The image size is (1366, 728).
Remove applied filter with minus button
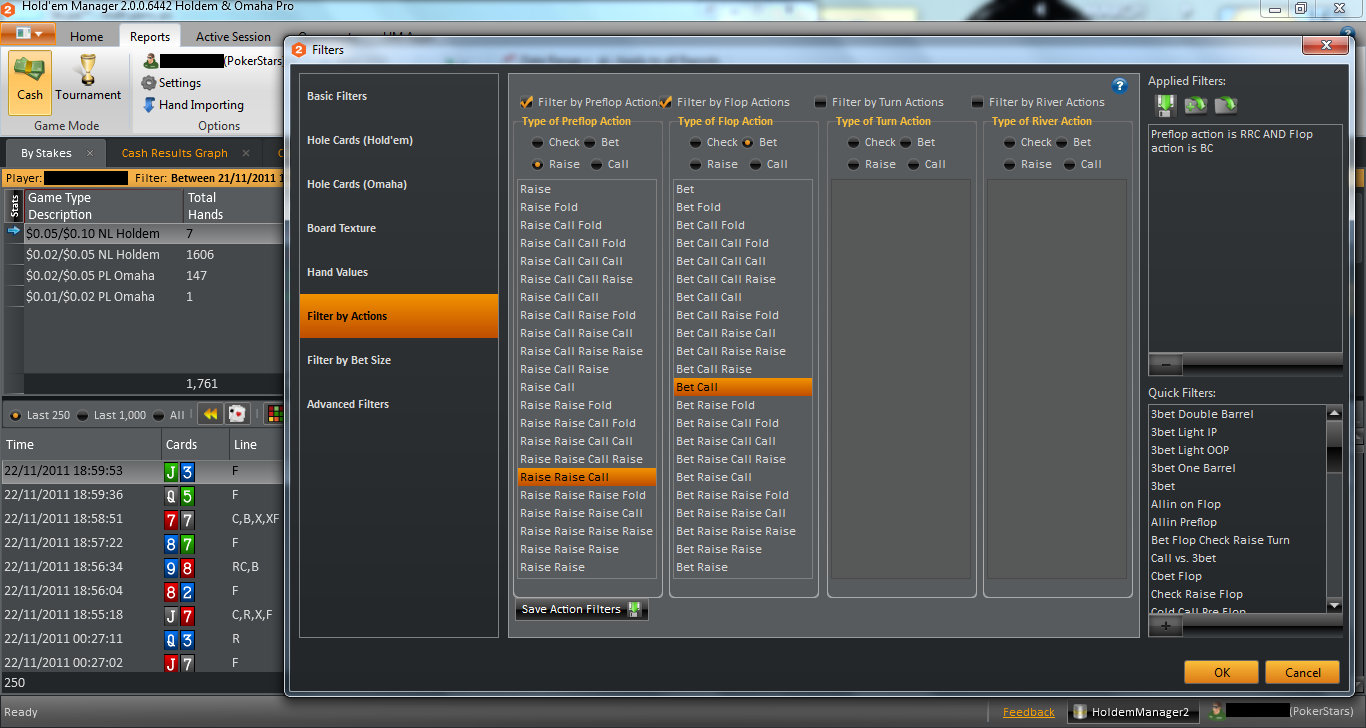click(1165, 364)
